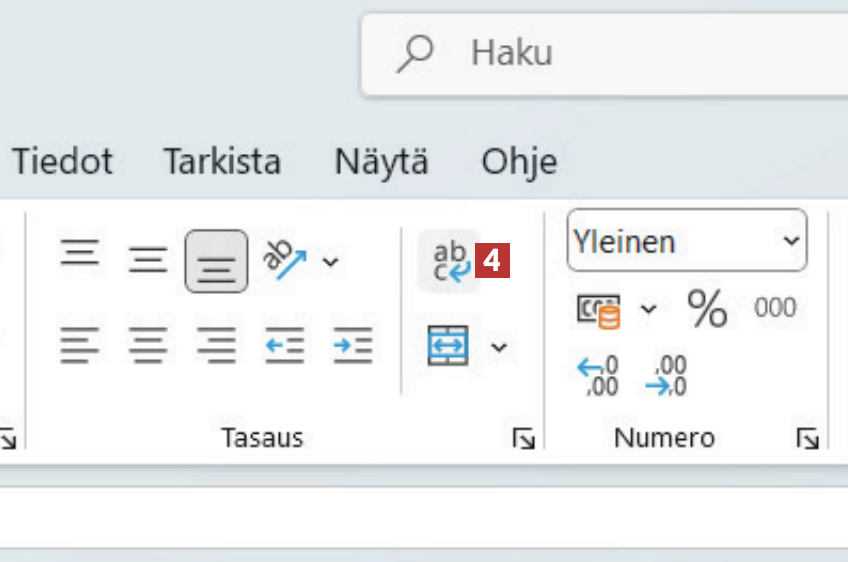Select the middle align icon

[147, 262]
